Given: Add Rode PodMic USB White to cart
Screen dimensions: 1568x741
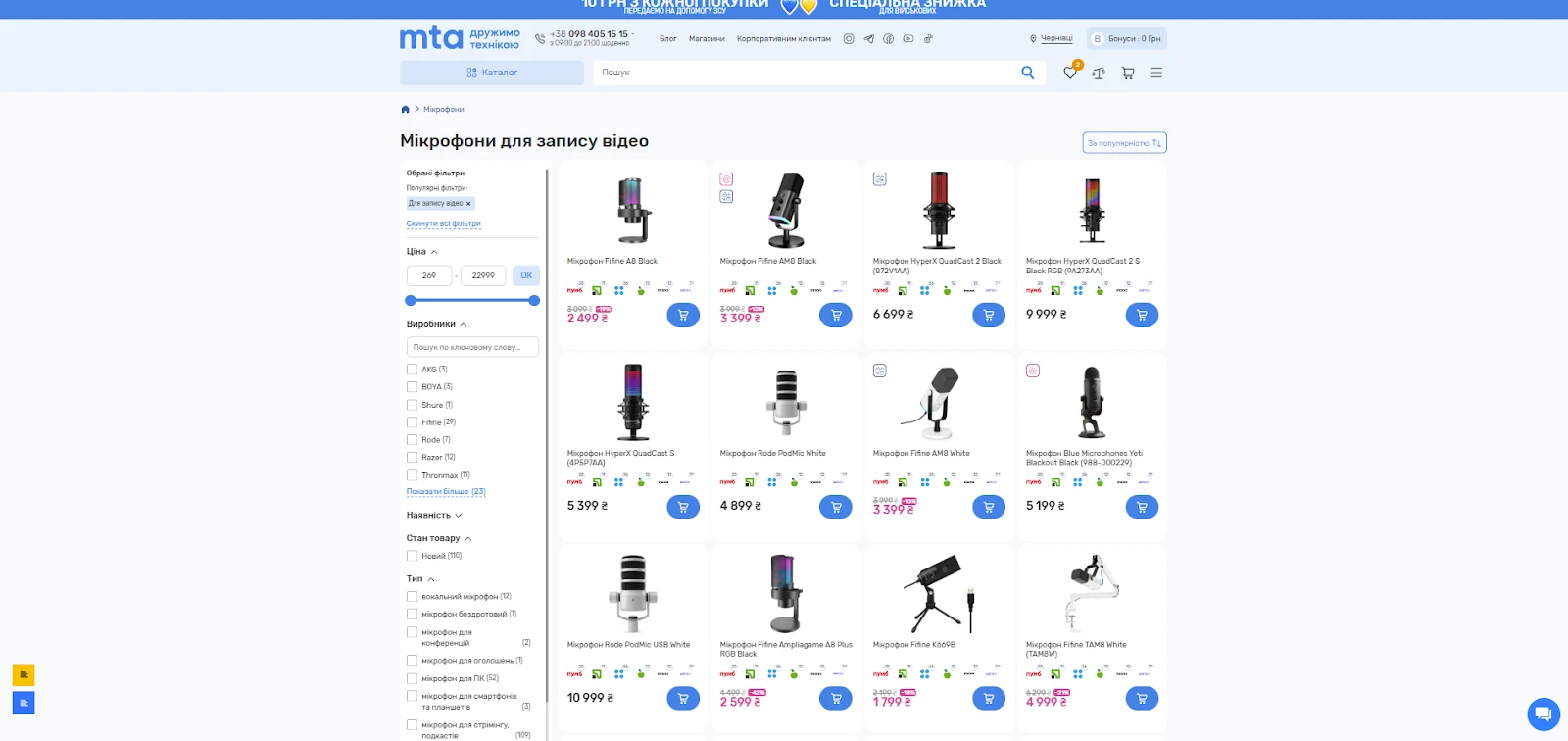Looking at the screenshot, I should coord(683,698).
